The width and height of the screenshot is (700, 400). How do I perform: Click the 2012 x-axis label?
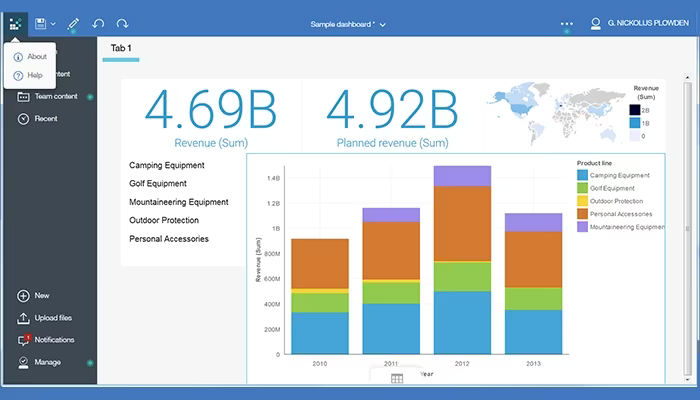(x=462, y=363)
